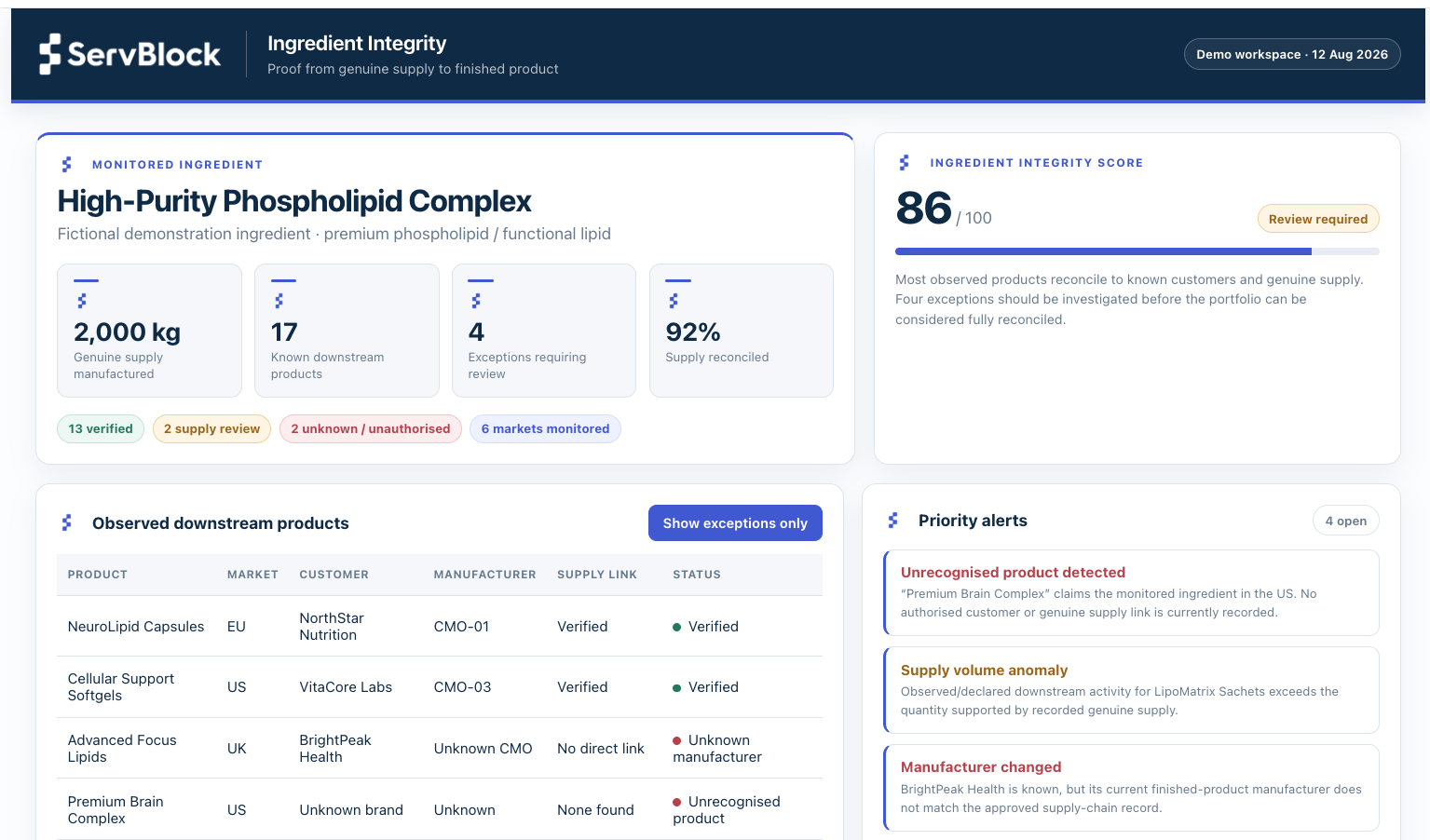Viewport: 1430px width, 840px height.
Task: Click the green status dot for Cellular Support Softgels
Action: tap(677, 687)
